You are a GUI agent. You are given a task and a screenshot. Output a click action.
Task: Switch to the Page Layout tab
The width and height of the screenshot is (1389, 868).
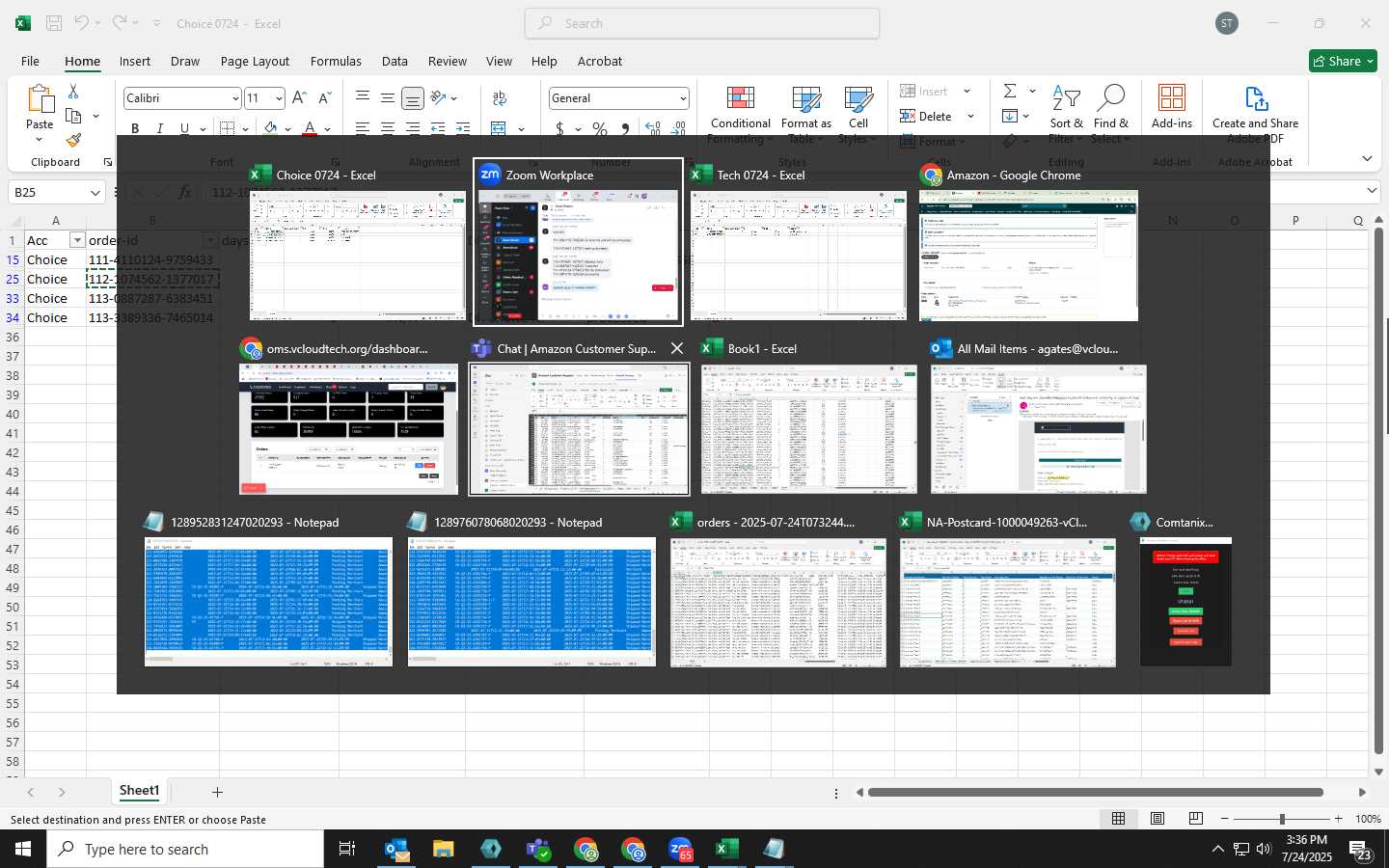255,61
